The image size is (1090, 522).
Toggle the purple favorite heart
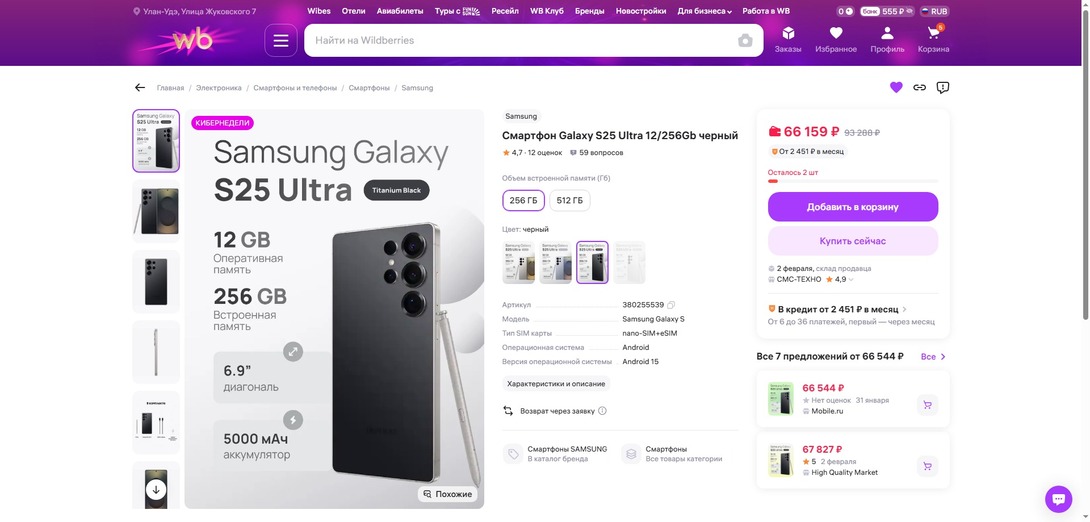coord(896,88)
